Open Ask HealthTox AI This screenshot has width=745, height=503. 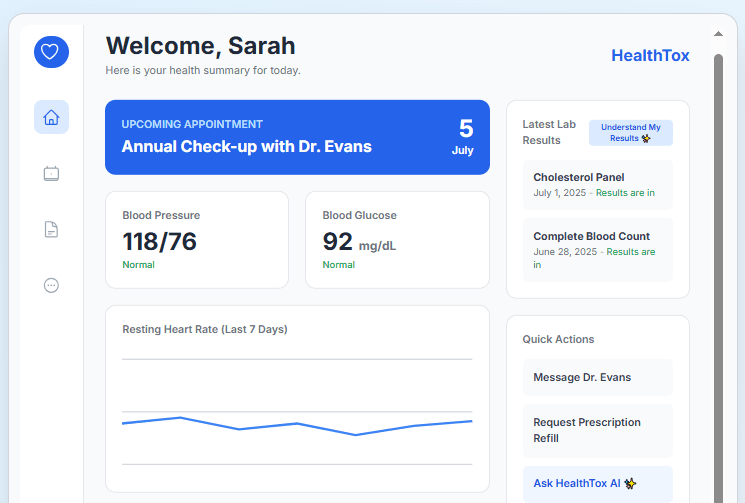click(598, 484)
